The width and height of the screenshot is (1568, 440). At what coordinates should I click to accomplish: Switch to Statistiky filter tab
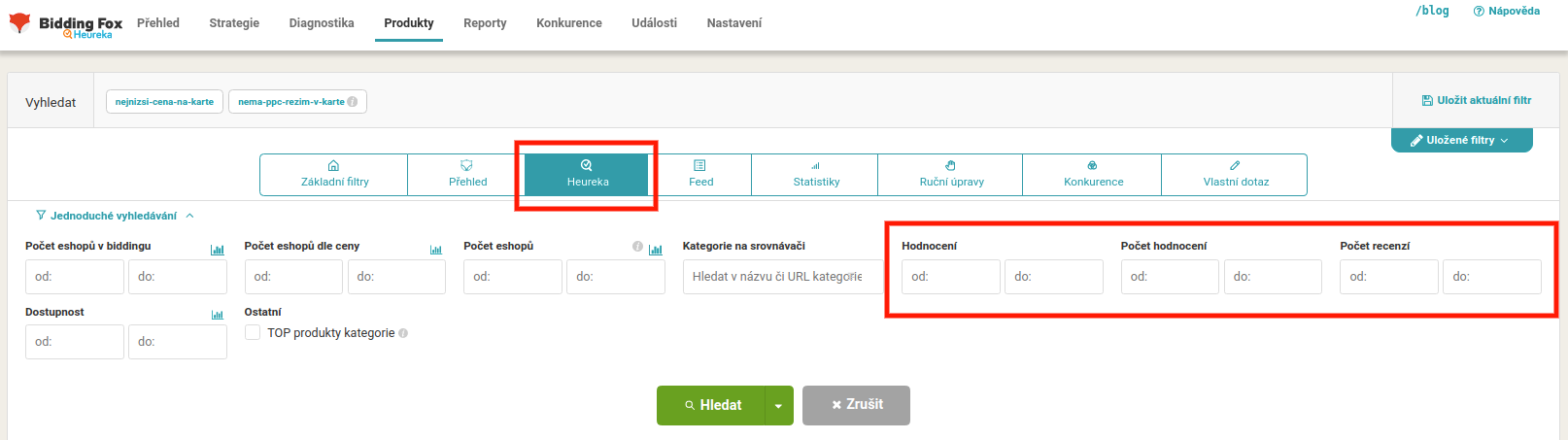[816, 175]
